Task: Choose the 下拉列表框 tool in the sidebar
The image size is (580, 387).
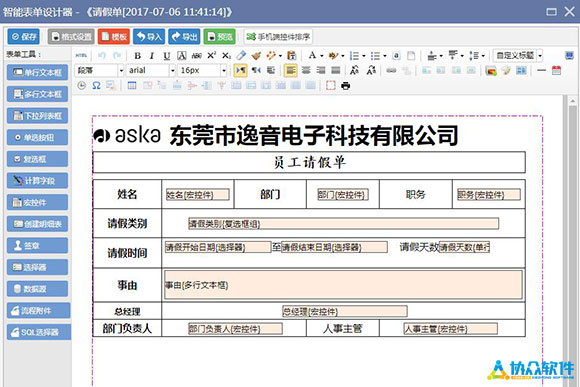Action: click(x=37, y=116)
